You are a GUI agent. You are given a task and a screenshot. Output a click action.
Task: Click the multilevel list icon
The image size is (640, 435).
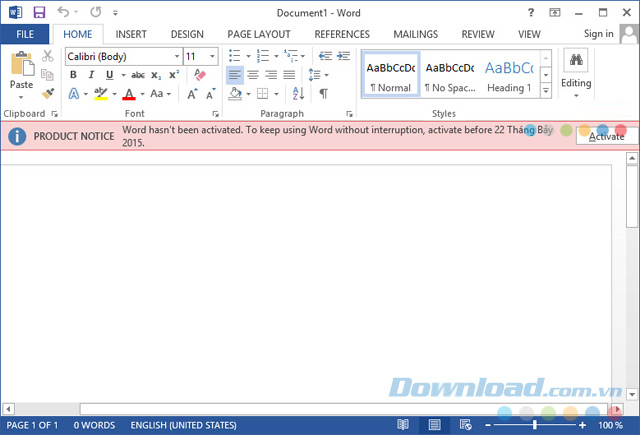click(x=291, y=55)
